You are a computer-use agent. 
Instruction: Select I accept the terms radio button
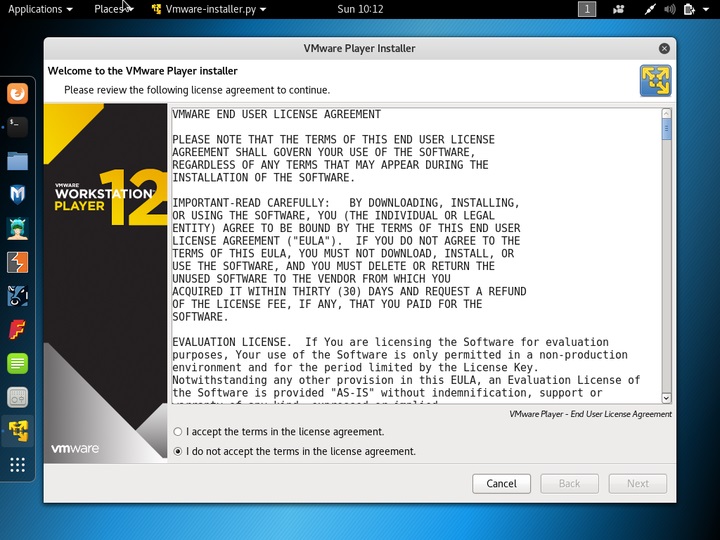178,432
